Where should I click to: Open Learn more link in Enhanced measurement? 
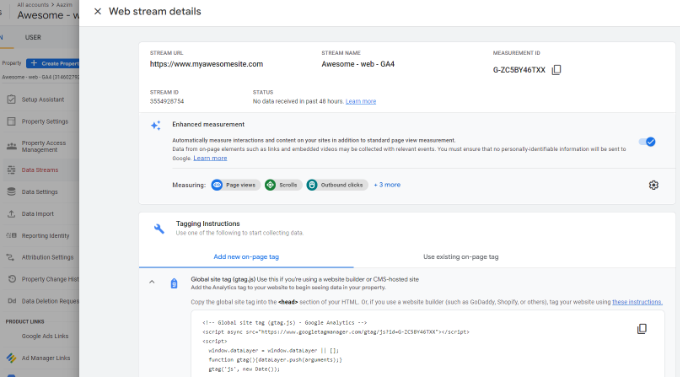(210, 158)
